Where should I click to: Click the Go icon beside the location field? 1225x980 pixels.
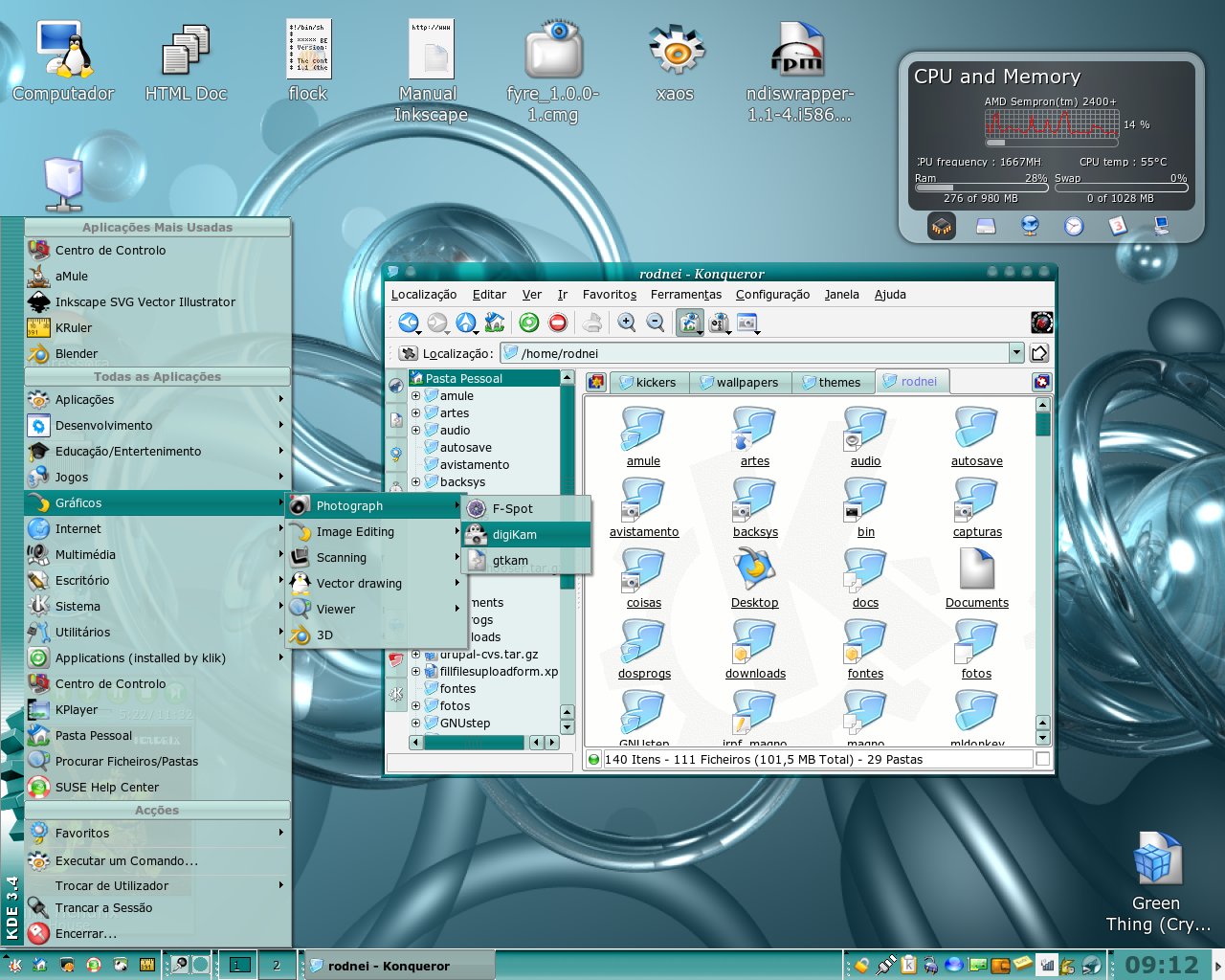pyautogui.click(x=1039, y=353)
